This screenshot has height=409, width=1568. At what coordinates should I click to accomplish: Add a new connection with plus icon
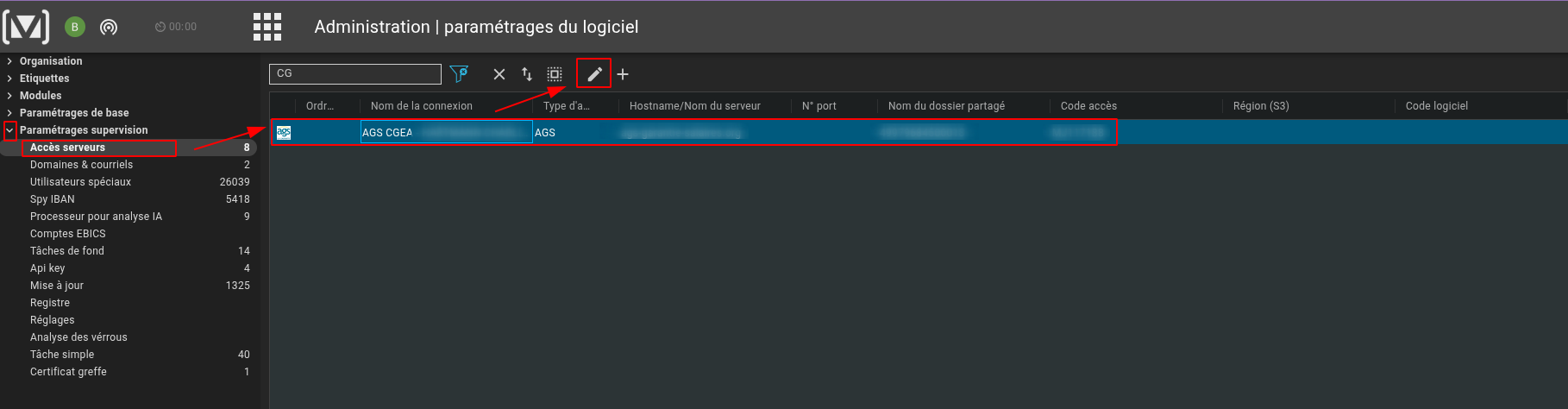point(623,74)
